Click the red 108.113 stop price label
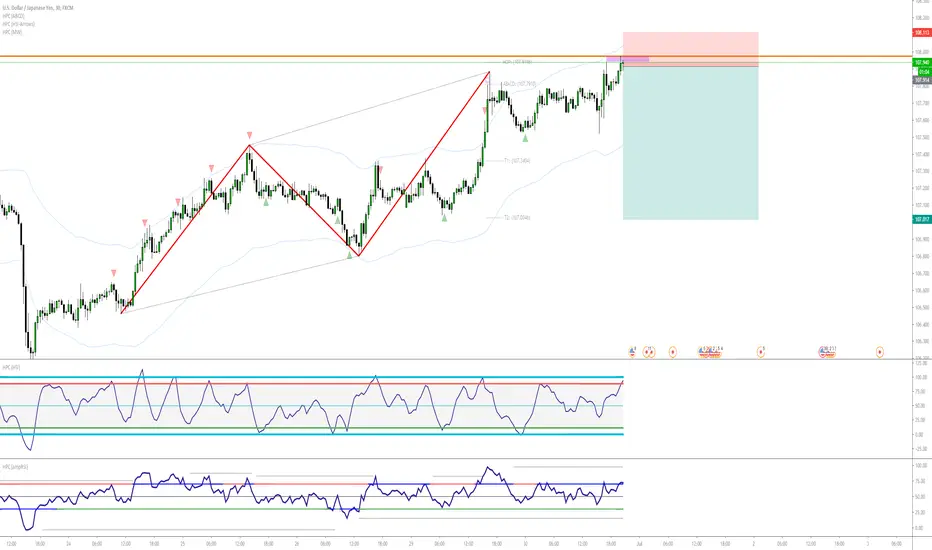Viewport: 932px width, 550px height. tap(922, 33)
